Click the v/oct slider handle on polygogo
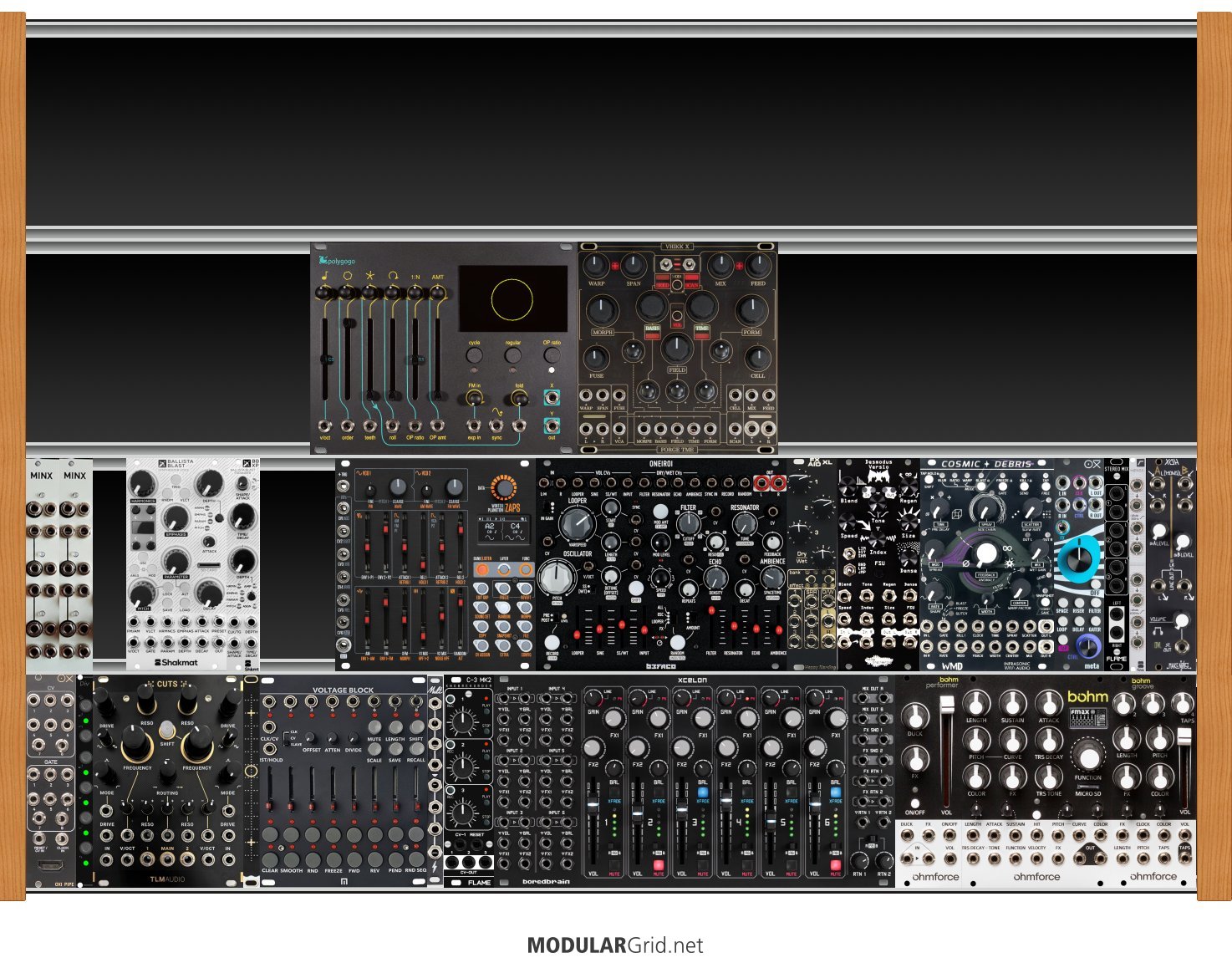Screen dimensions: 1232x963 point(325,359)
